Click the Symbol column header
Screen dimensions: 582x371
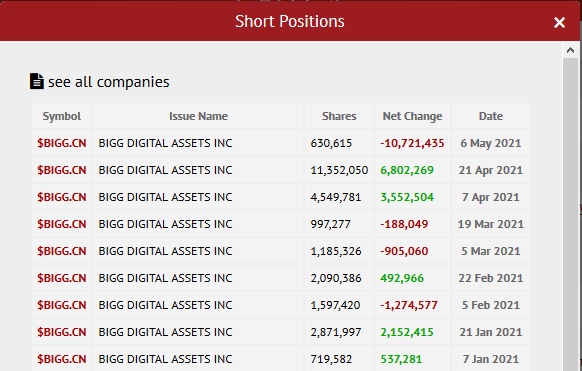coord(62,116)
